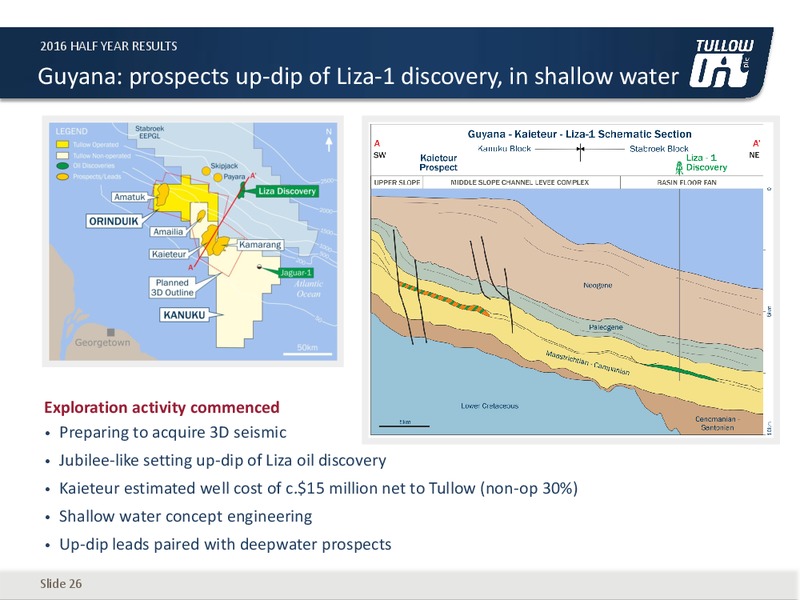Click the Slide 26 footer label

(x=61, y=584)
